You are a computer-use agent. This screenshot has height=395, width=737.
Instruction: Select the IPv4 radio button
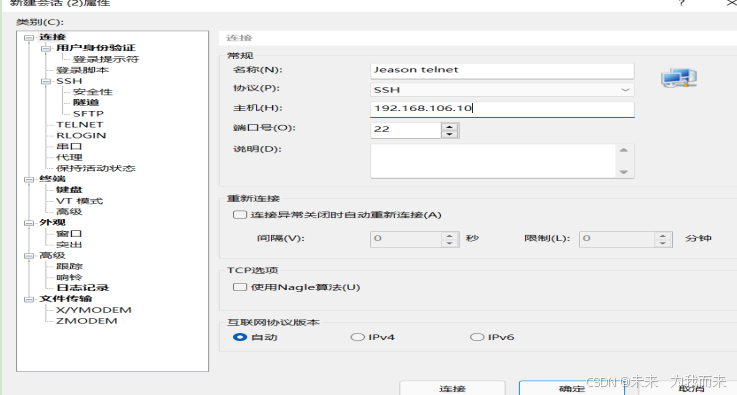(358, 337)
